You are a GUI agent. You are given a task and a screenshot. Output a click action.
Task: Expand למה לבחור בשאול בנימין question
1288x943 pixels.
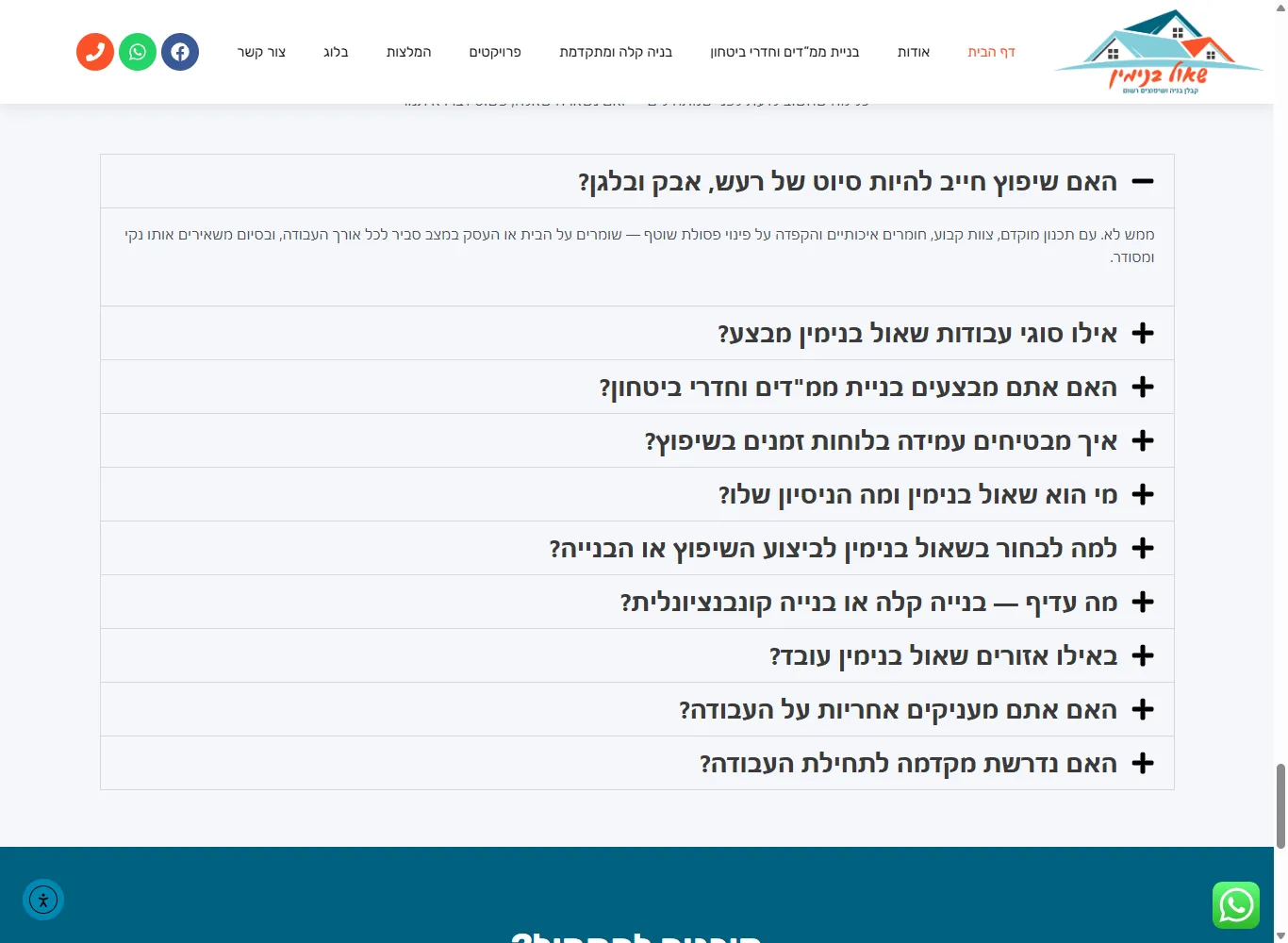(x=637, y=548)
